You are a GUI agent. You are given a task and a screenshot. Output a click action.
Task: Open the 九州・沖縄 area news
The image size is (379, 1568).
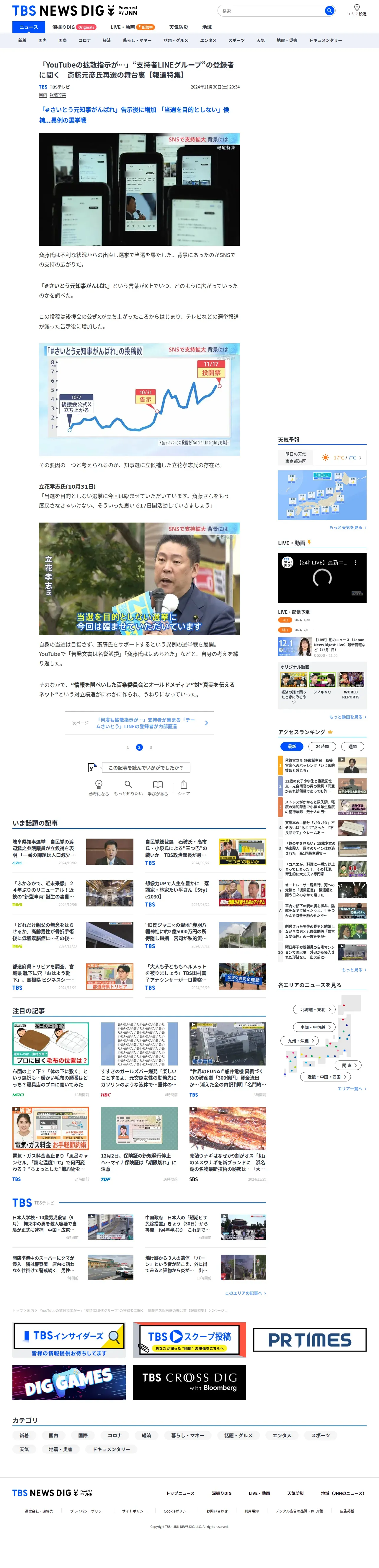[x=300, y=1041]
